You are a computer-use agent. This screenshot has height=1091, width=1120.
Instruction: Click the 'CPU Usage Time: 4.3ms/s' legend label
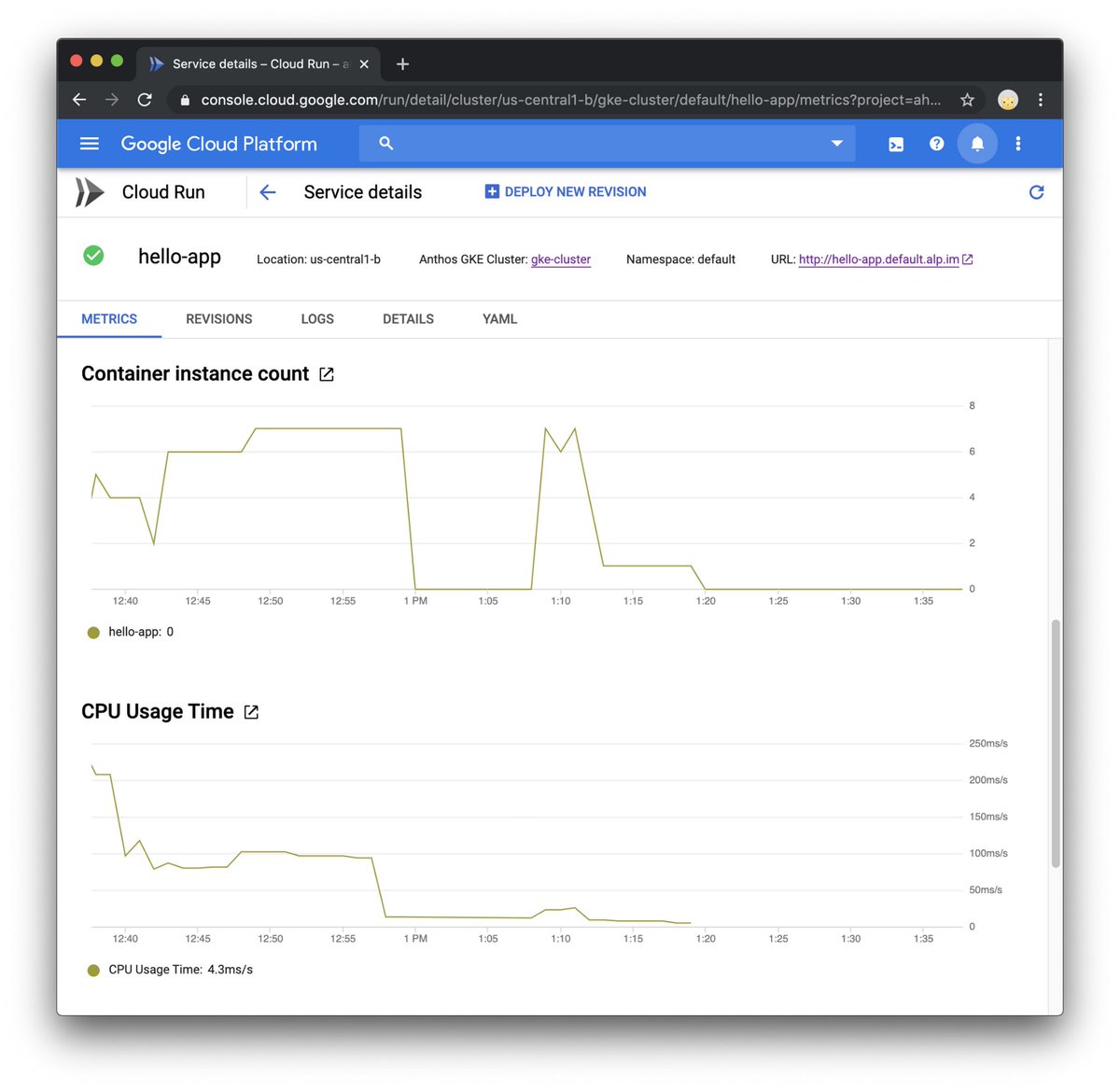click(x=180, y=970)
